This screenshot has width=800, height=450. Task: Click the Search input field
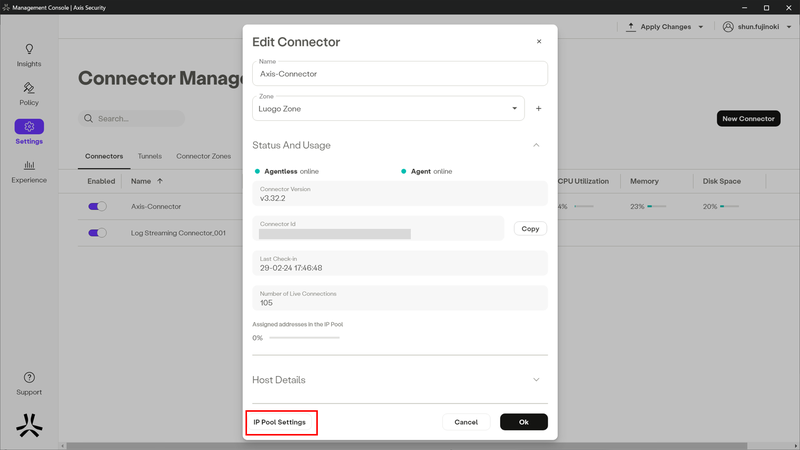pos(132,118)
